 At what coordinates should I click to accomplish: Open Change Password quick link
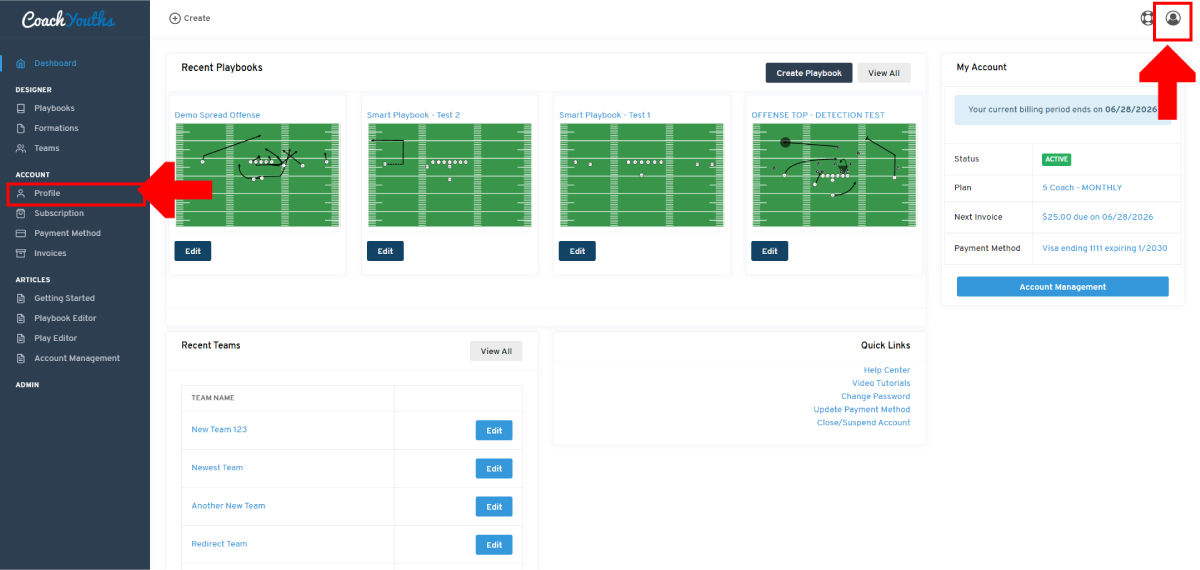click(x=875, y=396)
